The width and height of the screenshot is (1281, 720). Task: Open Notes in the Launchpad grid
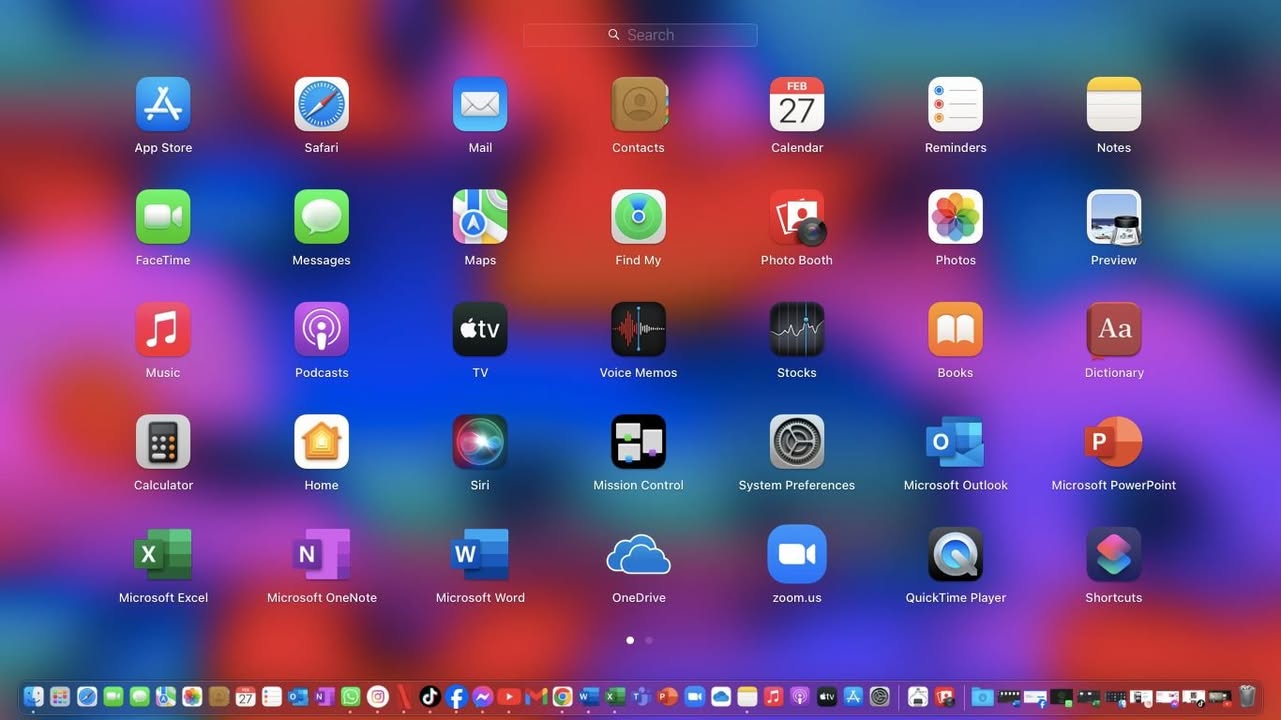(x=1114, y=104)
